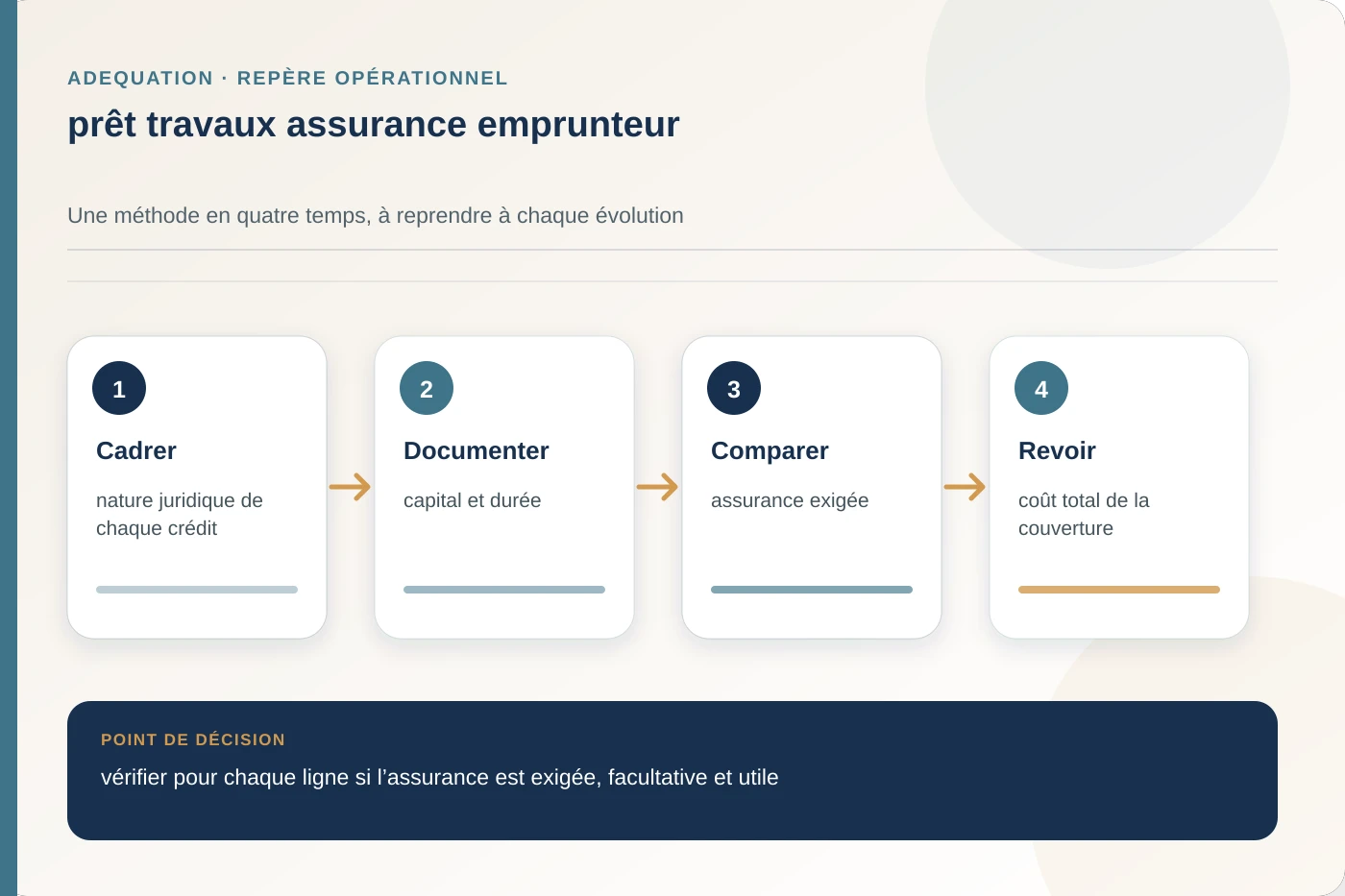This screenshot has height=896, width=1345.
Task: Click the arrow between Documenter and Comparer
Action: click(x=657, y=487)
